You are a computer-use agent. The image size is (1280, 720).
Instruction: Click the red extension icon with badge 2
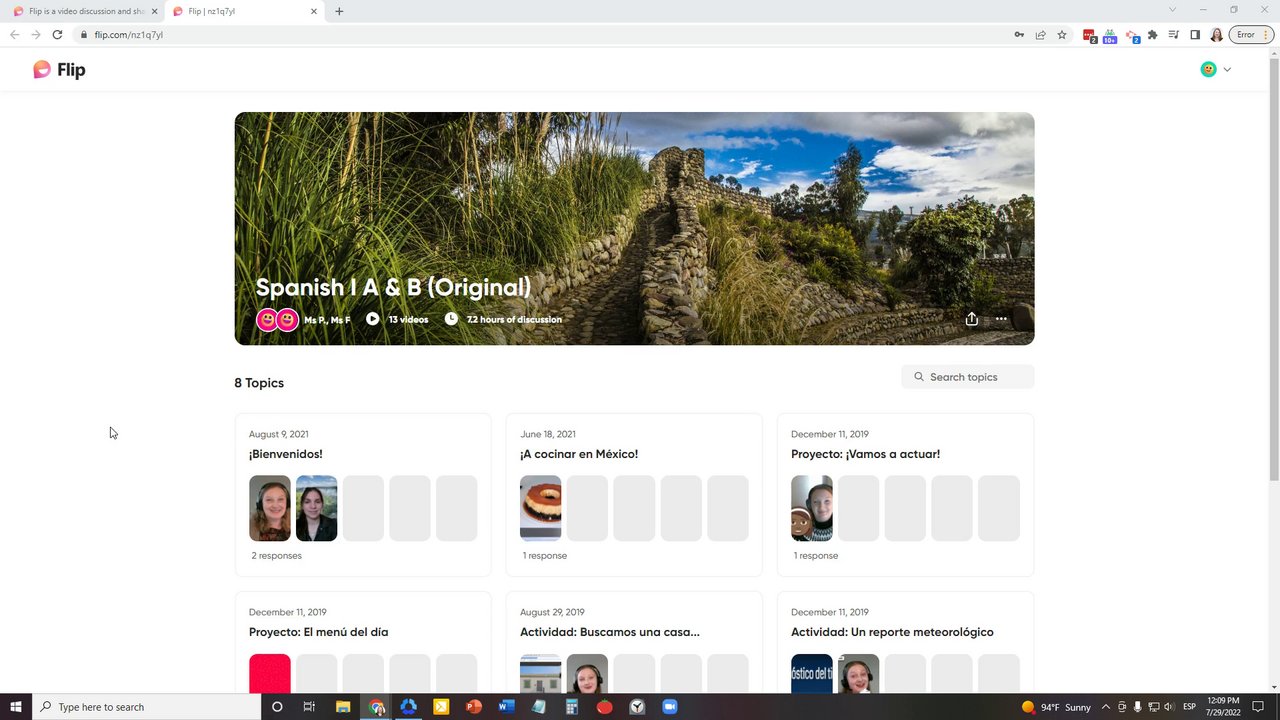coord(1089,35)
